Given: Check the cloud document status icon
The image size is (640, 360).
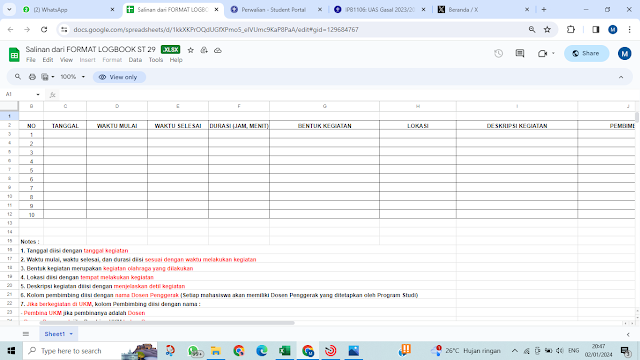Looking at the screenshot, I should point(218,50).
